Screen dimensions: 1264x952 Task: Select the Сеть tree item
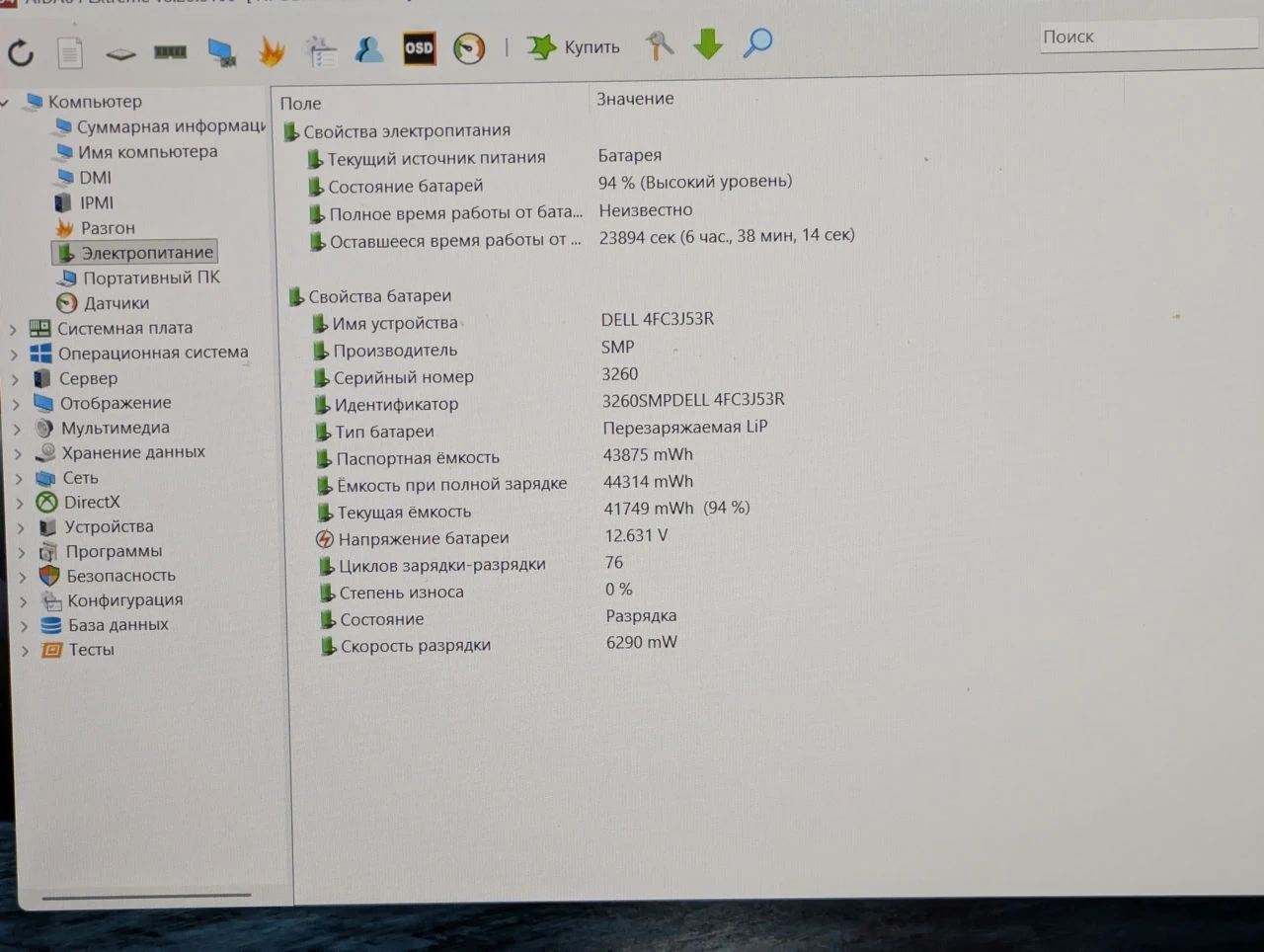(67, 478)
